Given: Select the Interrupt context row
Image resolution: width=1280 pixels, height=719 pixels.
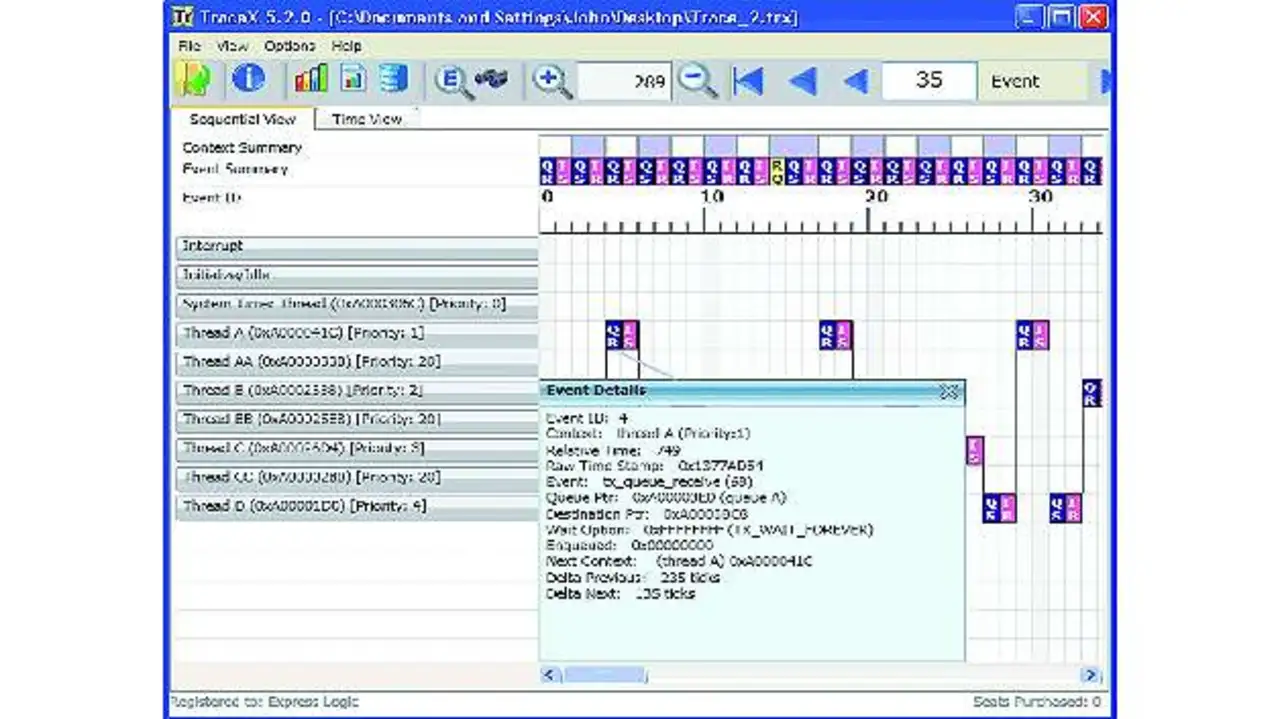Looking at the screenshot, I should (357, 246).
